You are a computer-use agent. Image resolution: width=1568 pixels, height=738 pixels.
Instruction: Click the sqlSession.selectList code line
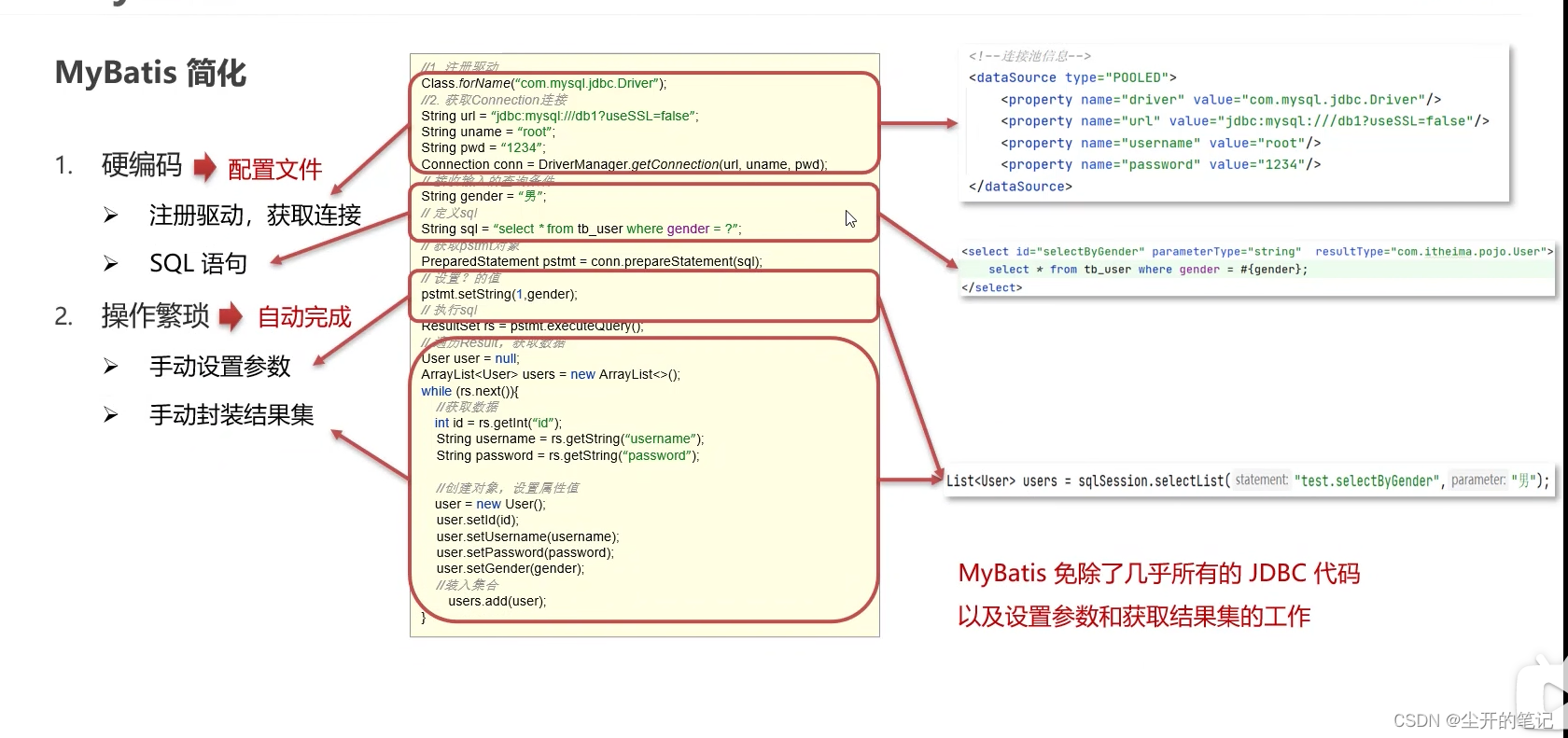coord(1248,480)
